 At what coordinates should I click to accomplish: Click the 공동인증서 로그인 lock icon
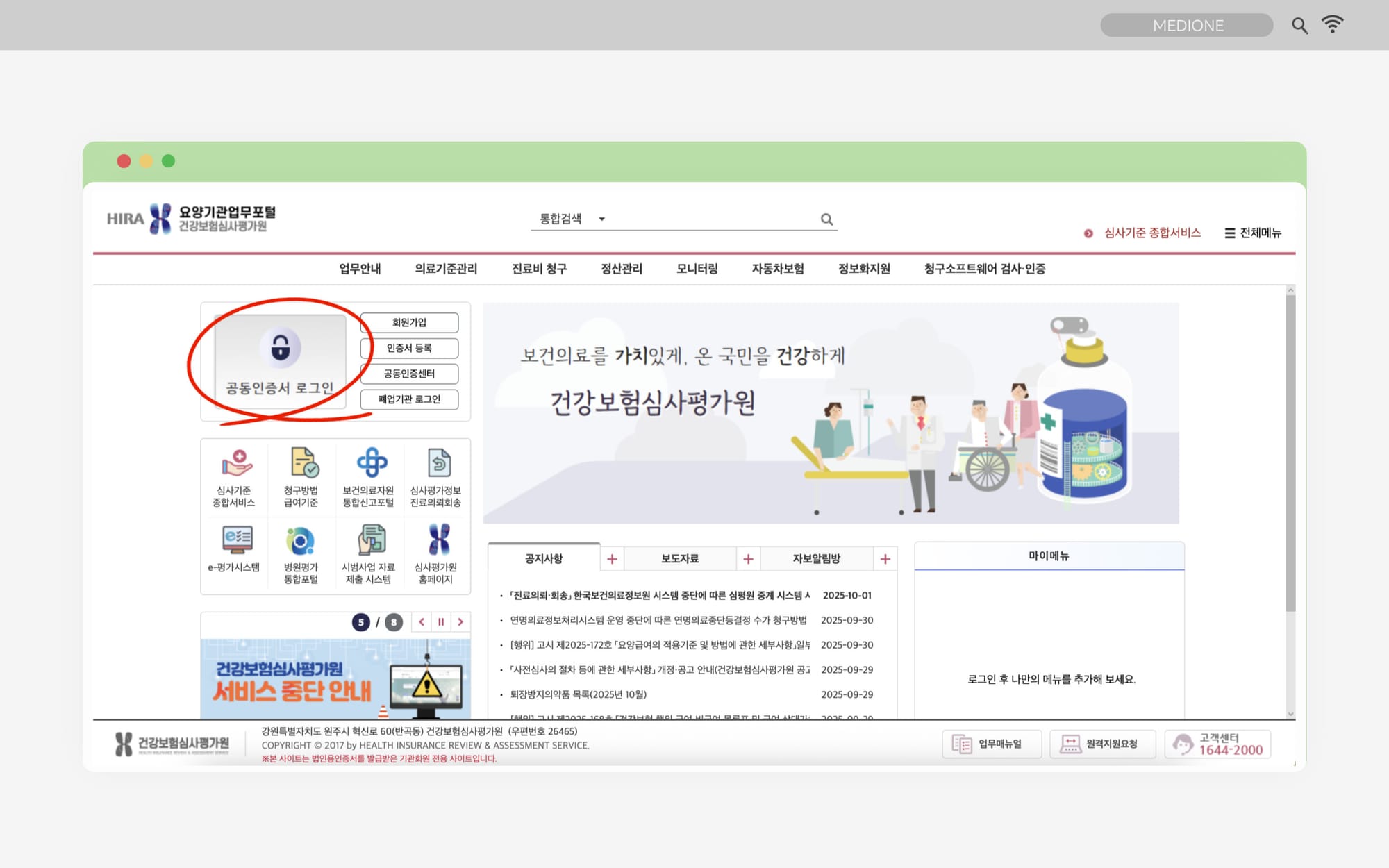tap(280, 347)
